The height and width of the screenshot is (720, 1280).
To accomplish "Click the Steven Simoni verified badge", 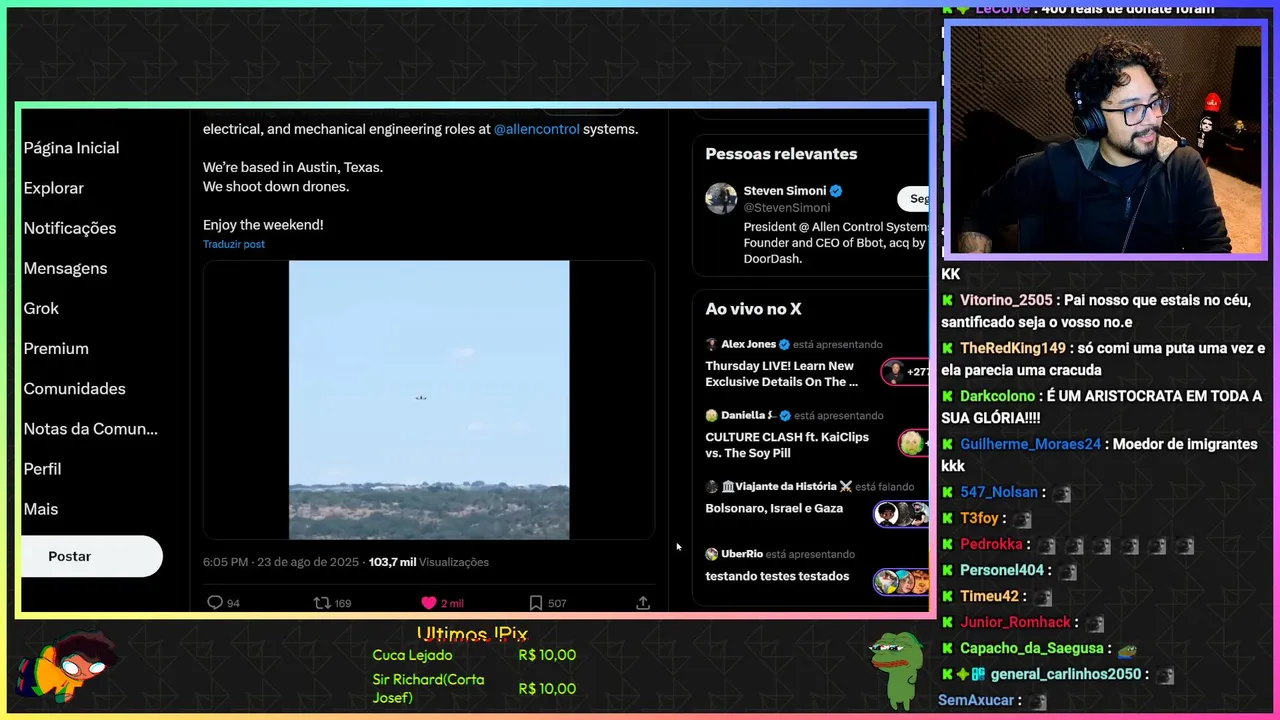I will point(836,191).
